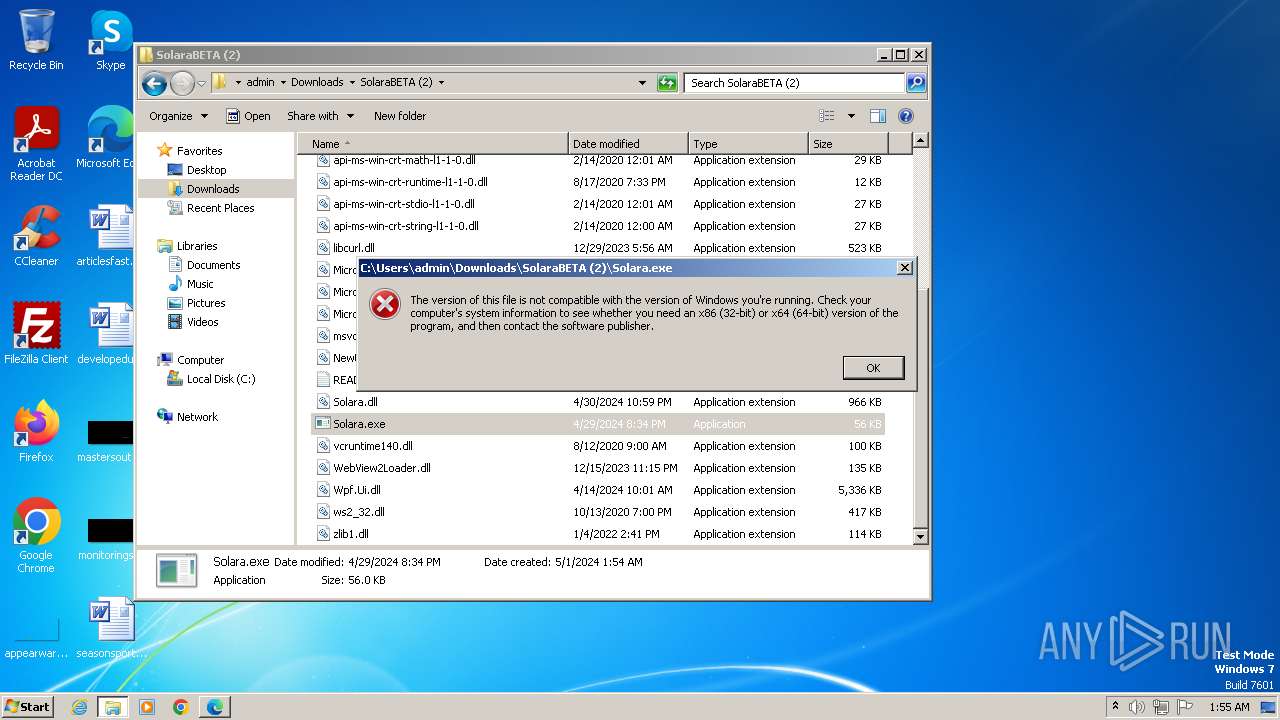Open Recent Places in Favorites
The width and height of the screenshot is (1280, 720).
click(220, 208)
